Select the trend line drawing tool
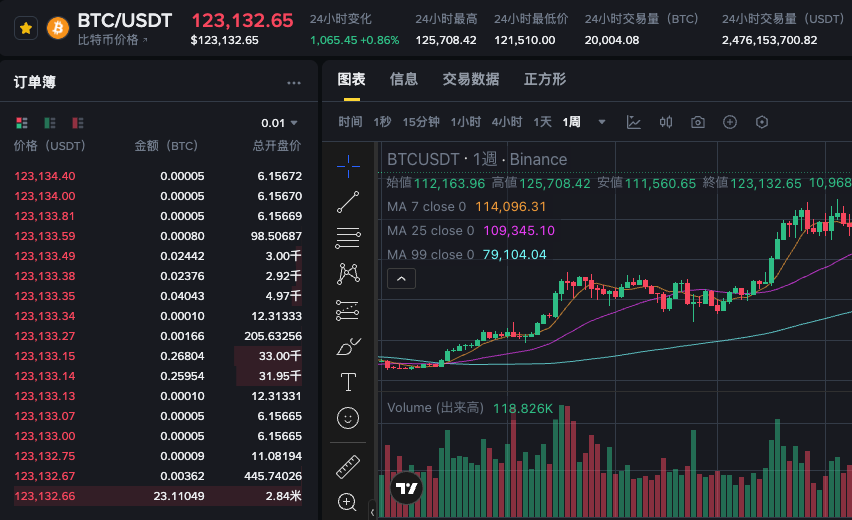This screenshot has width=852, height=520. click(x=348, y=201)
